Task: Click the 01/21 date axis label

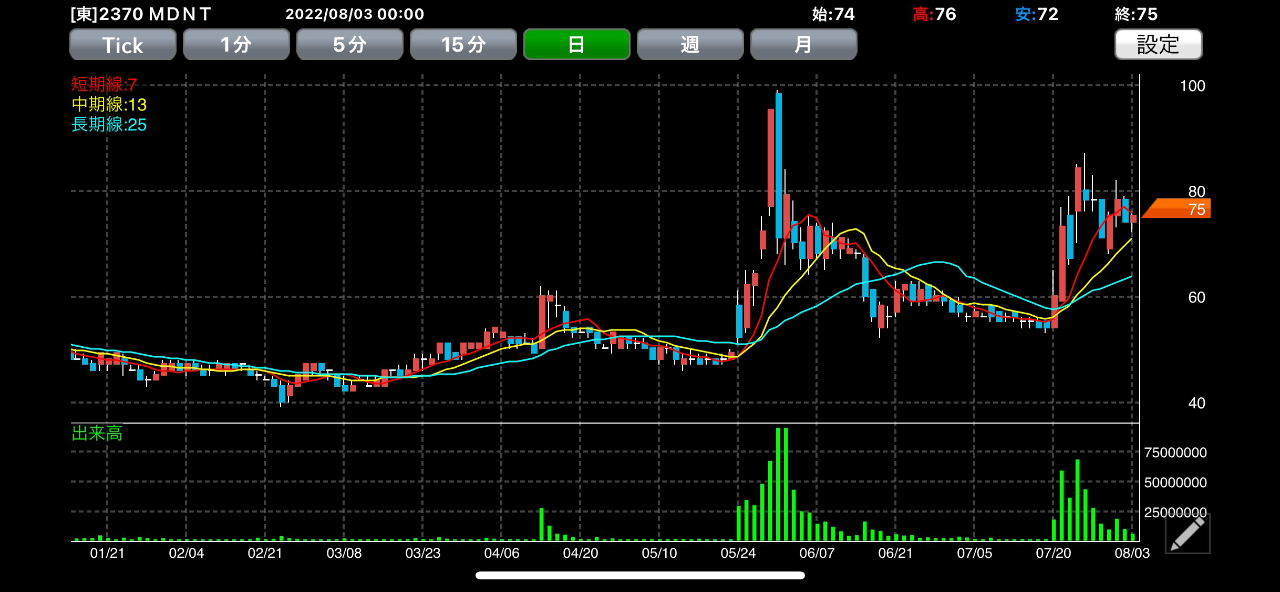Action: click(x=107, y=553)
